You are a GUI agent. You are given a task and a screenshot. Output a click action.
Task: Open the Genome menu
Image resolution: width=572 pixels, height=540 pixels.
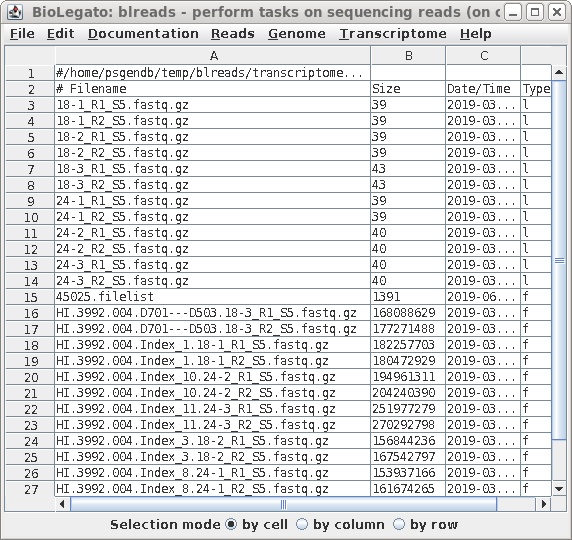point(297,34)
